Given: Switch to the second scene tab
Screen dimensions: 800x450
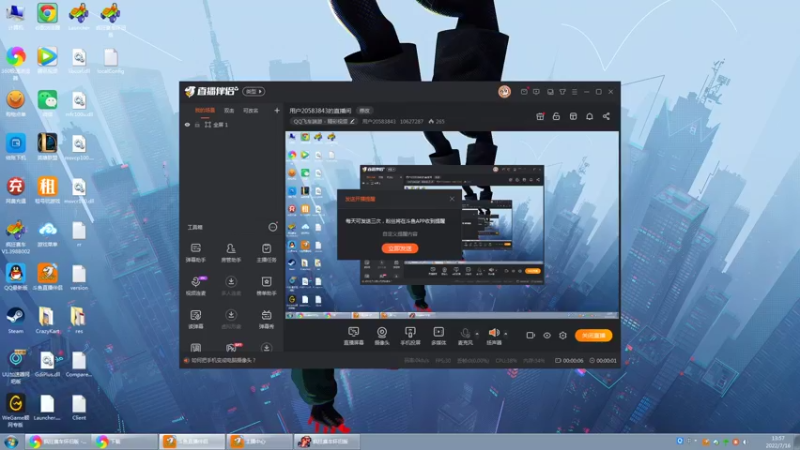Looking at the screenshot, I should (229, 110).
